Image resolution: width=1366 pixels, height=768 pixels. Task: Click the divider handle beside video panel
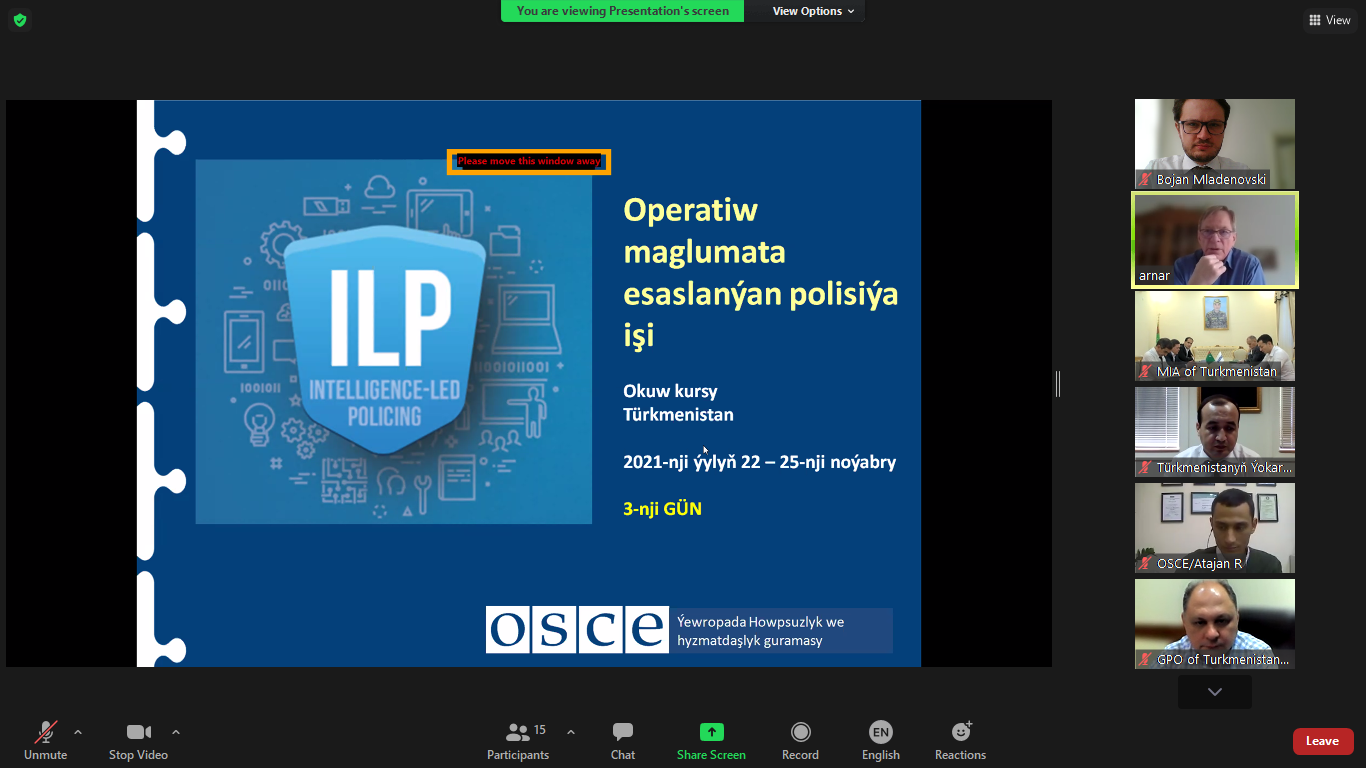point(1057,383)
